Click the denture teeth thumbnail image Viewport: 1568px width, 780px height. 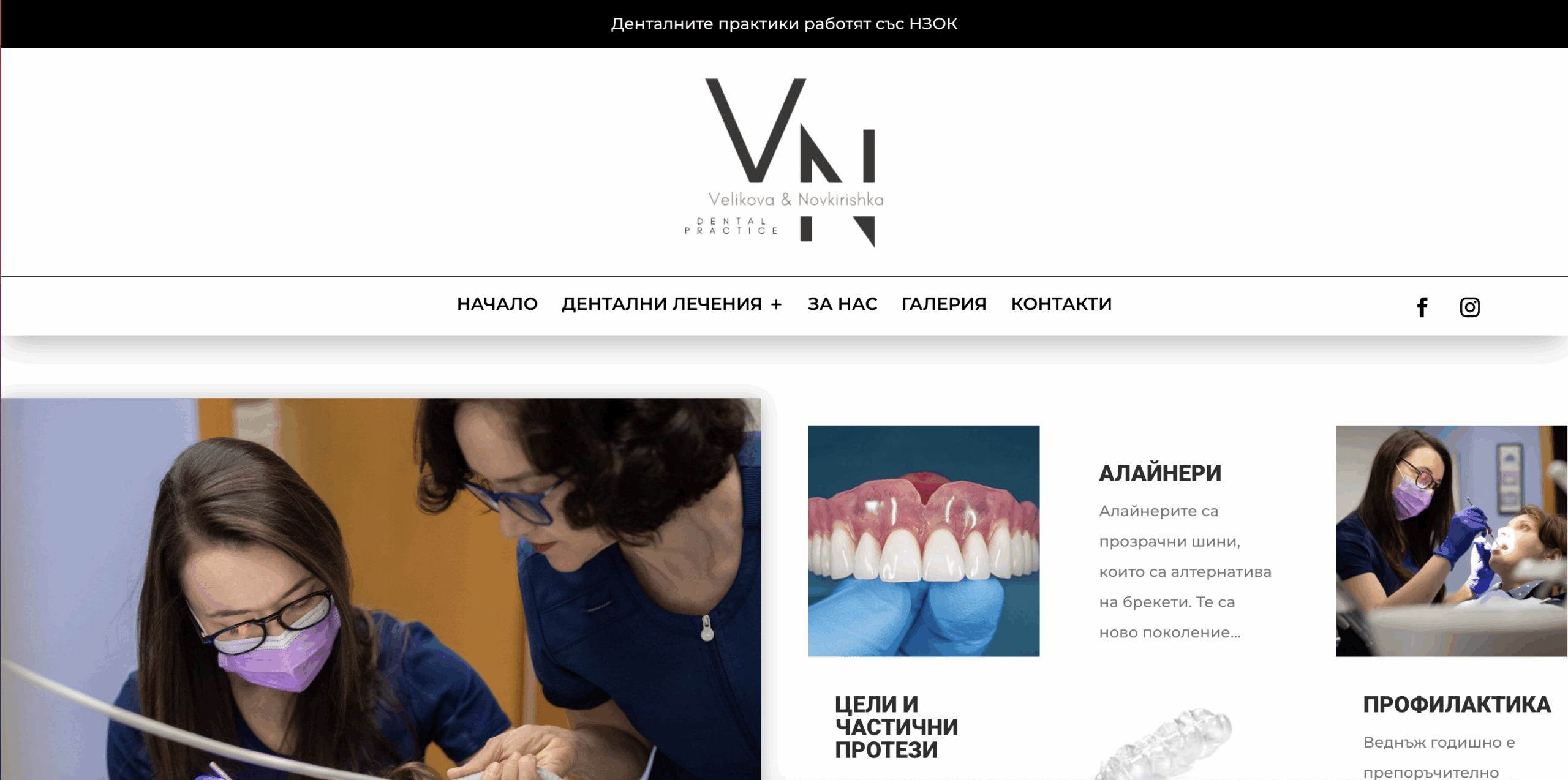(x=924, y=541)
